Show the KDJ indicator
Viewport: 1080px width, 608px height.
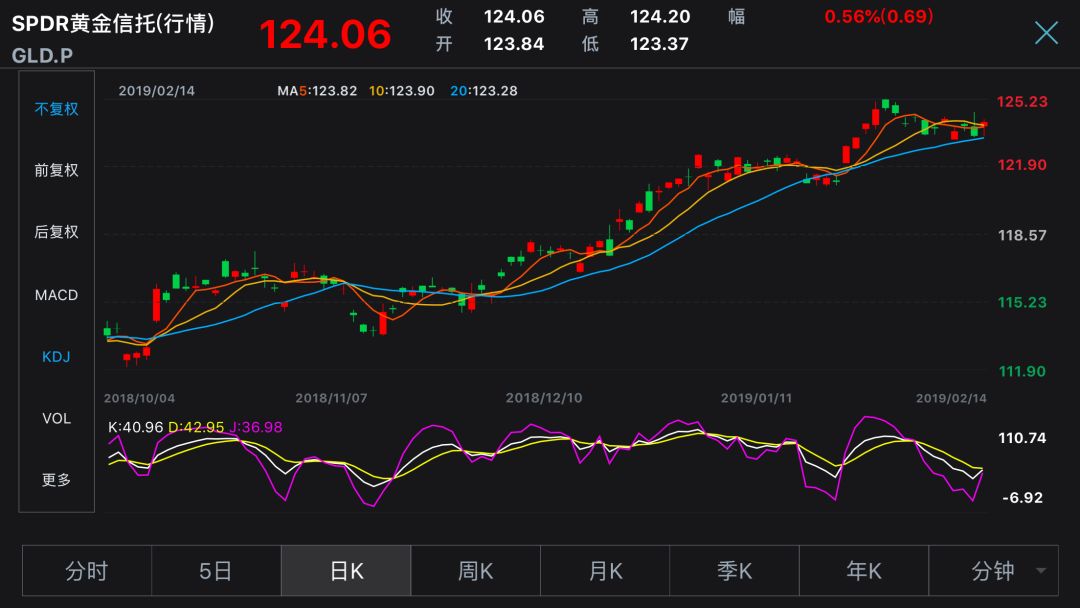pos(56,357)
